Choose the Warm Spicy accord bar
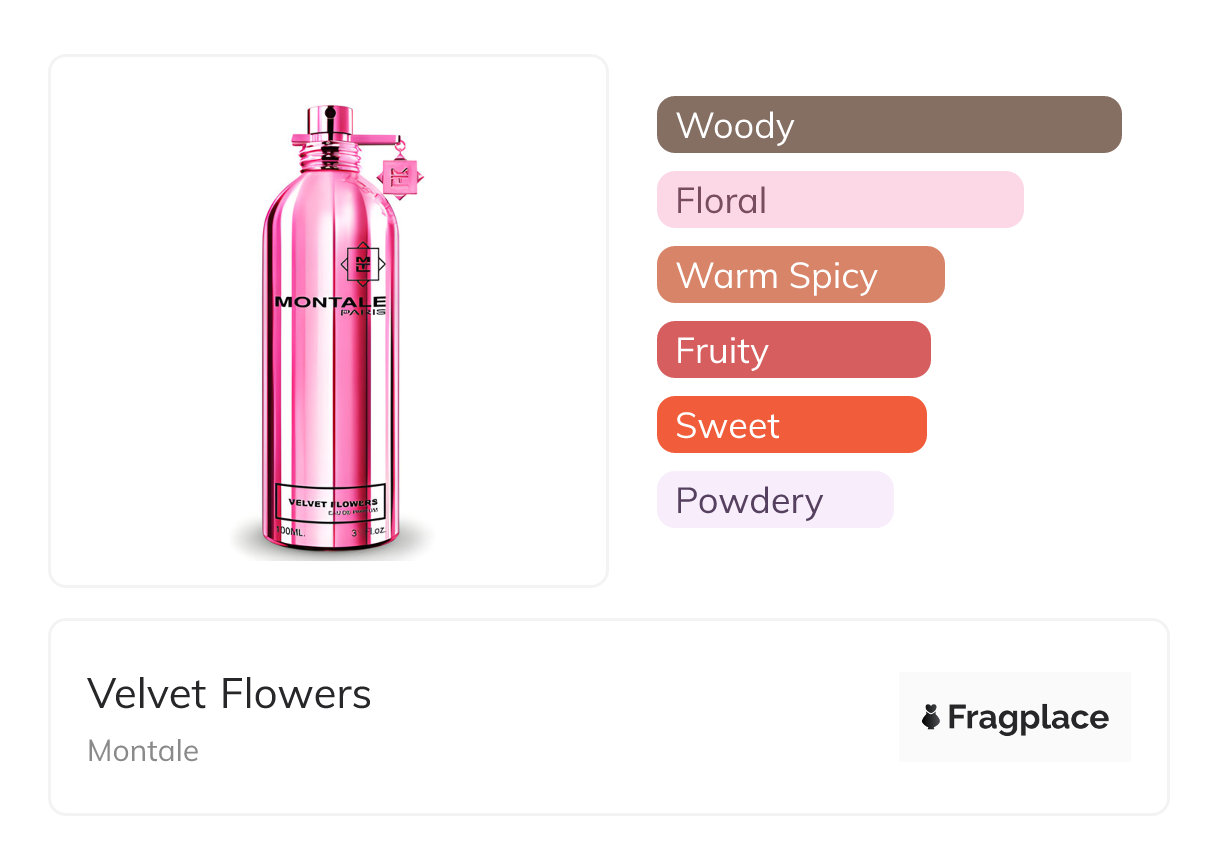The height and width of the screenshot is (864, 1218). click(x=800, y=275)
